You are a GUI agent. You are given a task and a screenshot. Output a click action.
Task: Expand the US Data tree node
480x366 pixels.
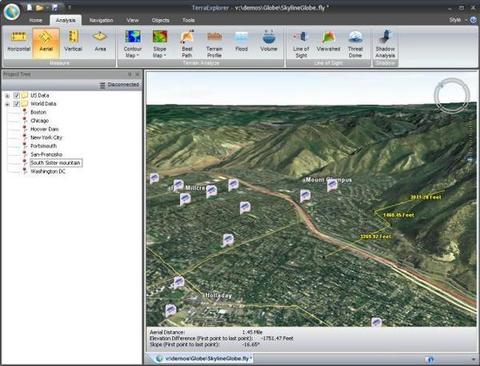7,96
